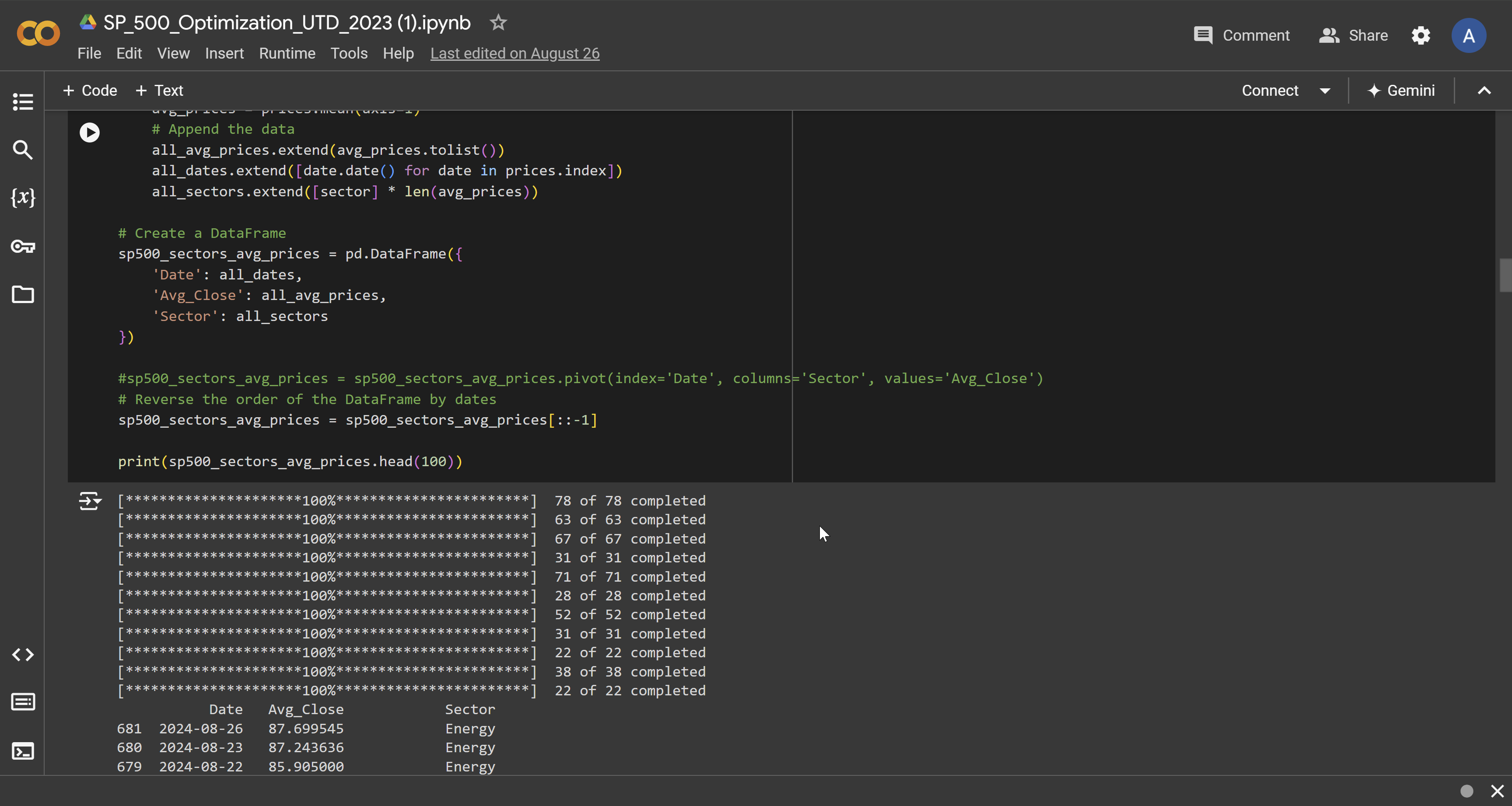Click the Google Drive file icon

coord(88,22)
